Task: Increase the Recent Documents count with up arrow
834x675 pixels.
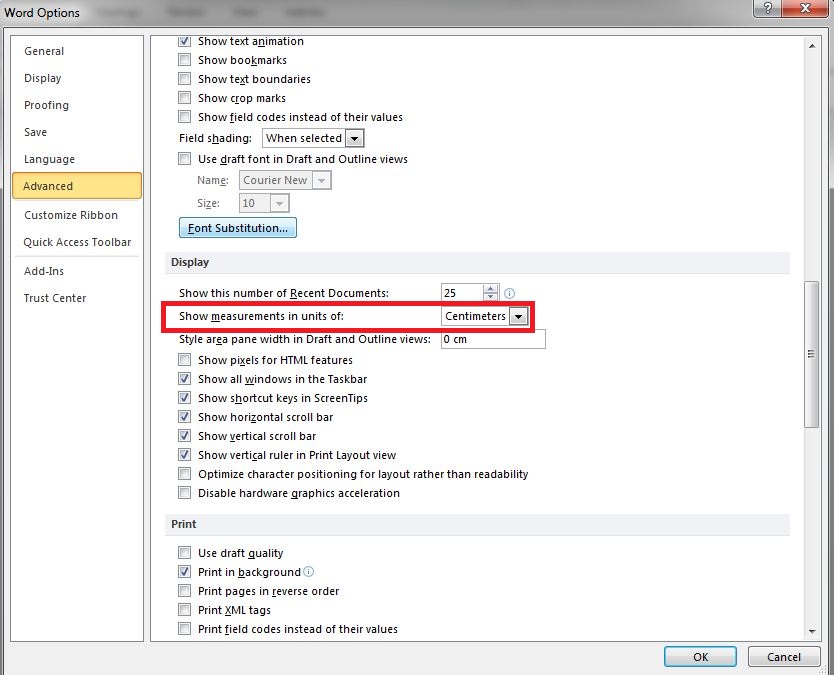Action: coord(490,289)
